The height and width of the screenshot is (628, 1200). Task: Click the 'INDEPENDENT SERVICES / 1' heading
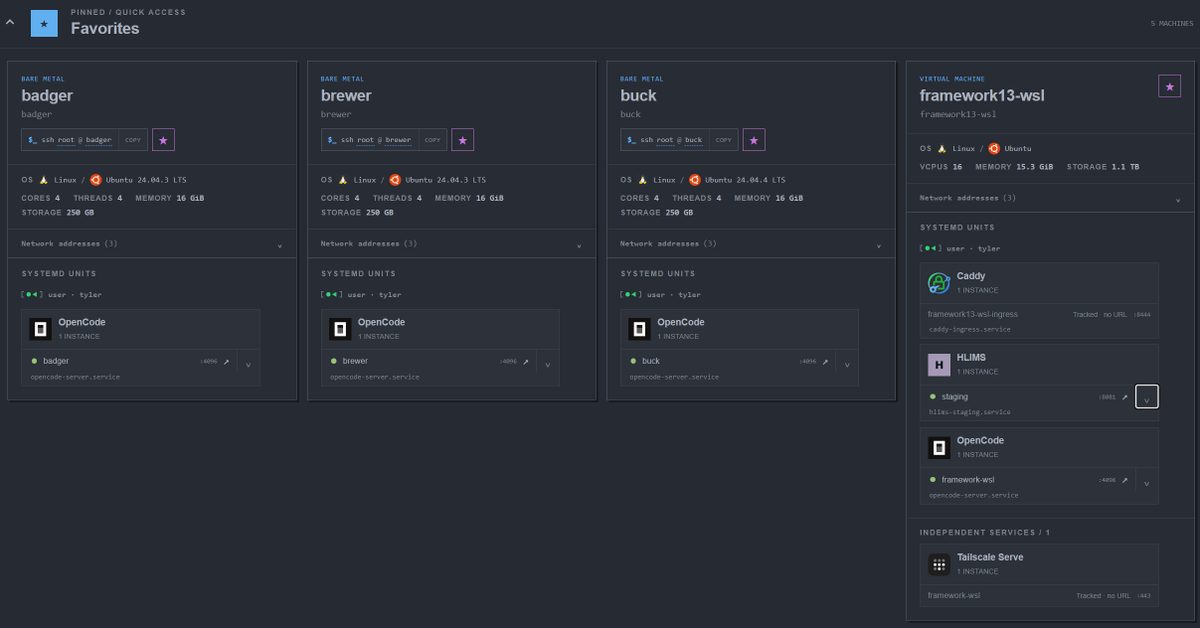point(985,532)
